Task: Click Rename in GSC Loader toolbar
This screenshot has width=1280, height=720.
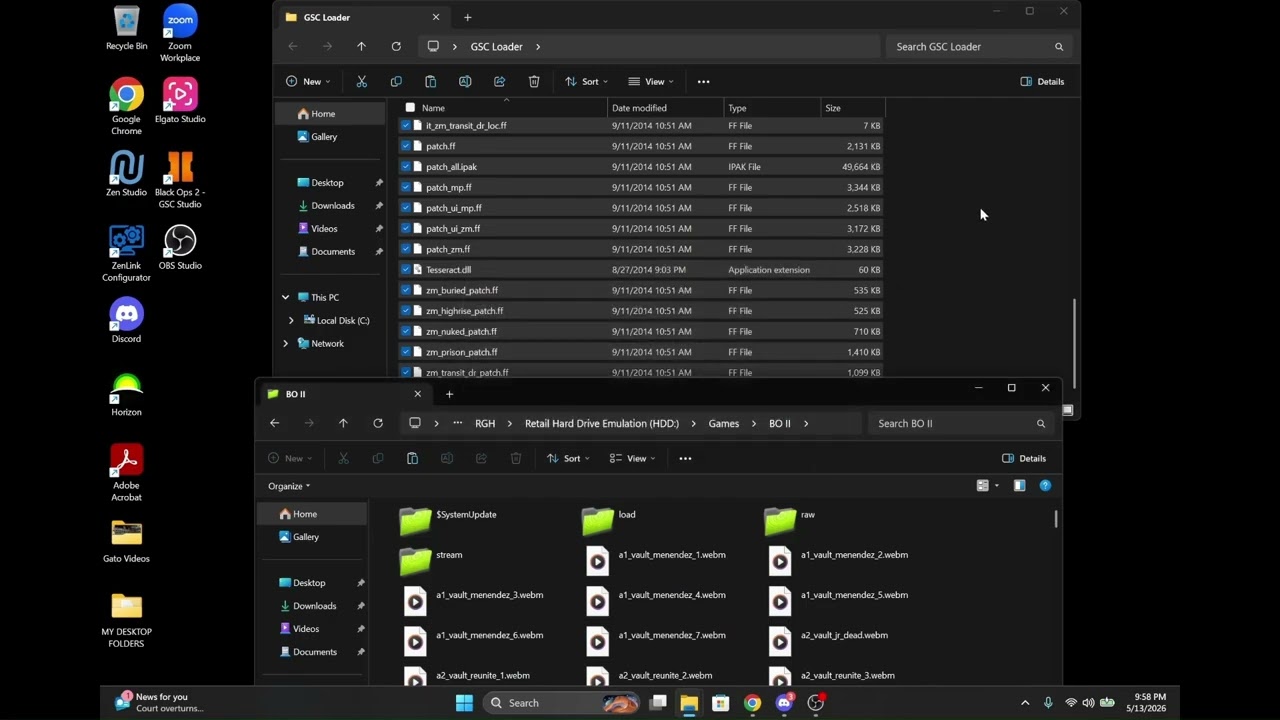Action: 465,82
